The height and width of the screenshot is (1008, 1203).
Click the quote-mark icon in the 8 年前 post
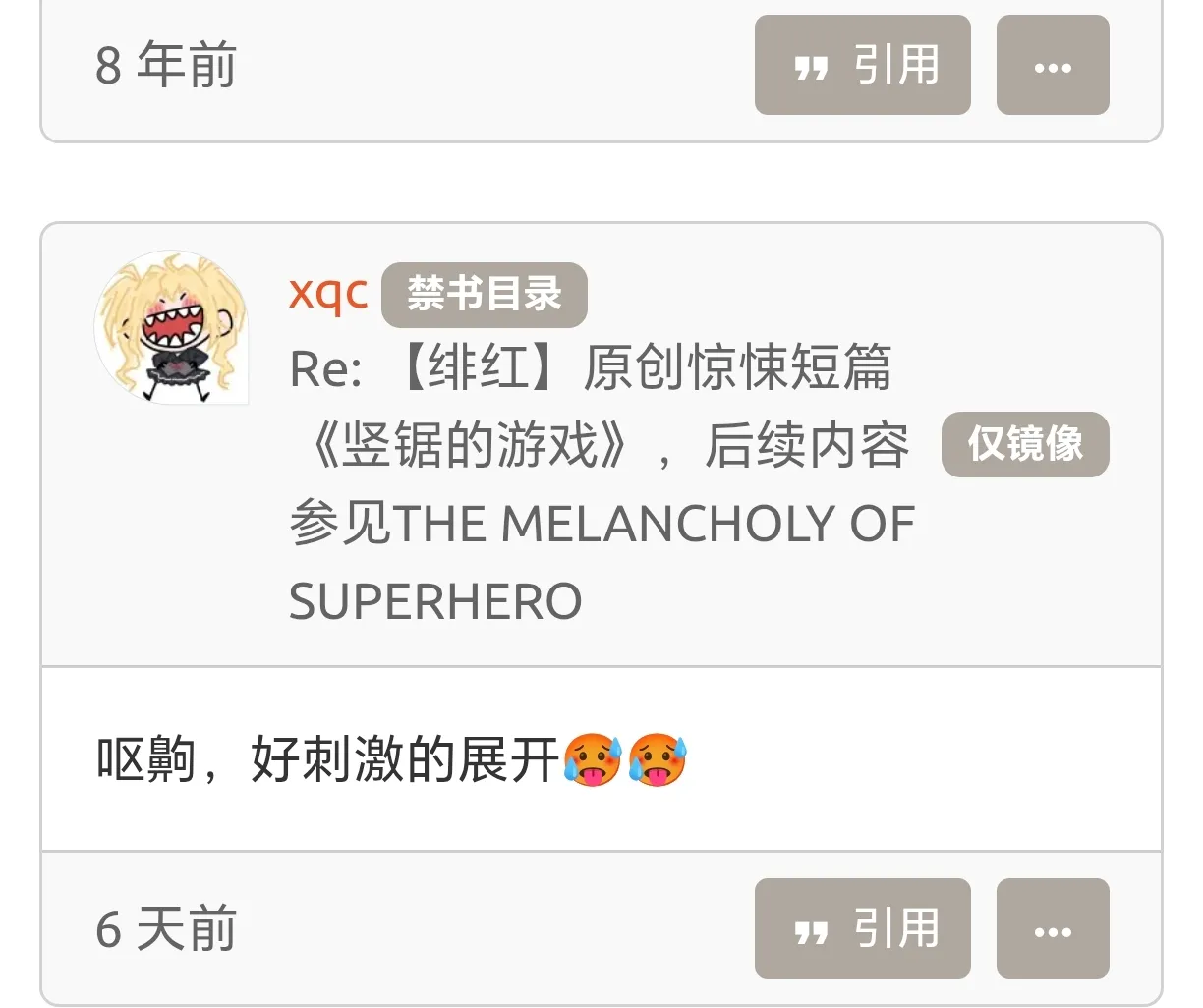pos(811,68)
